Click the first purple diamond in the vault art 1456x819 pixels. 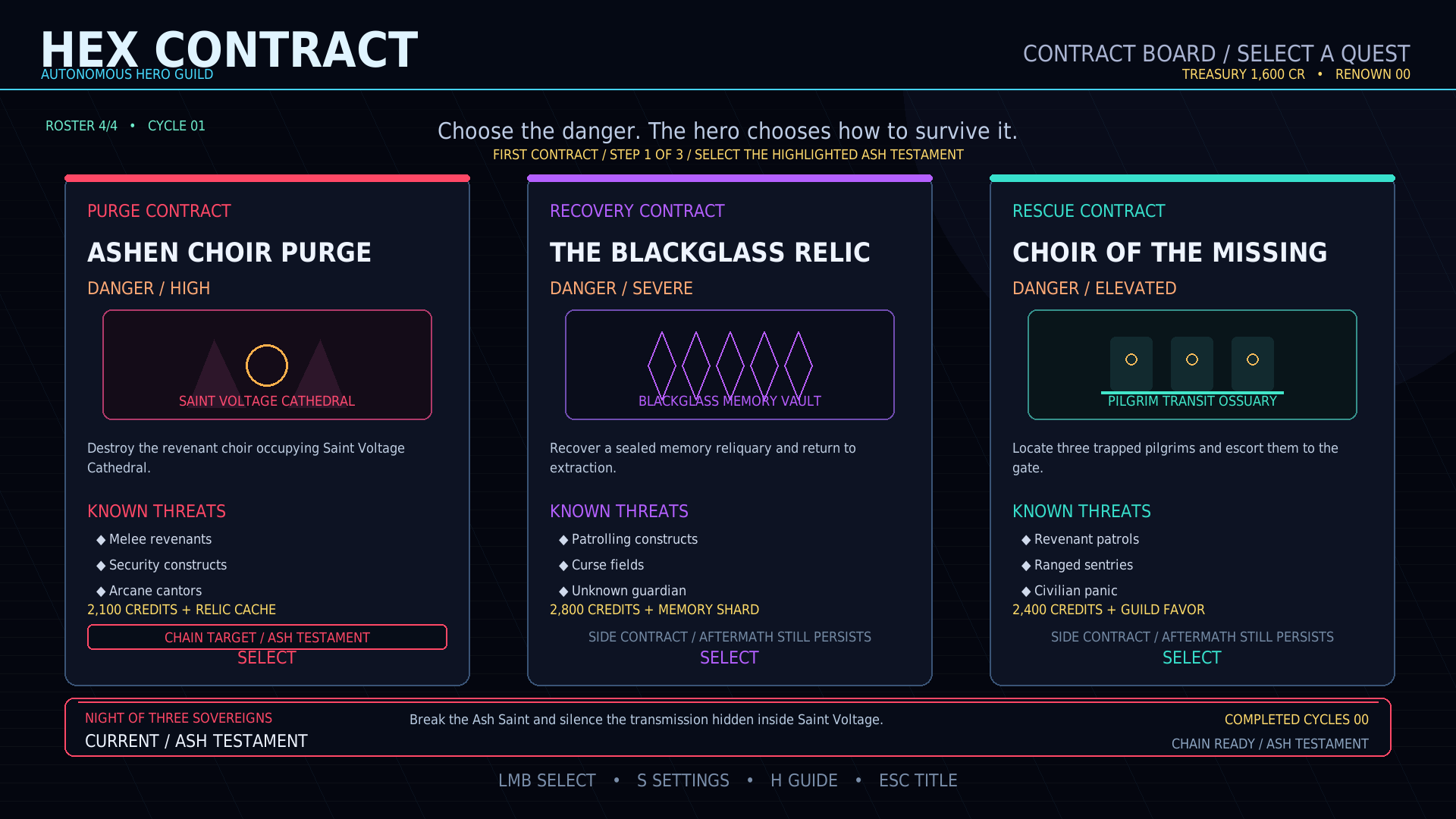point(661,365)
